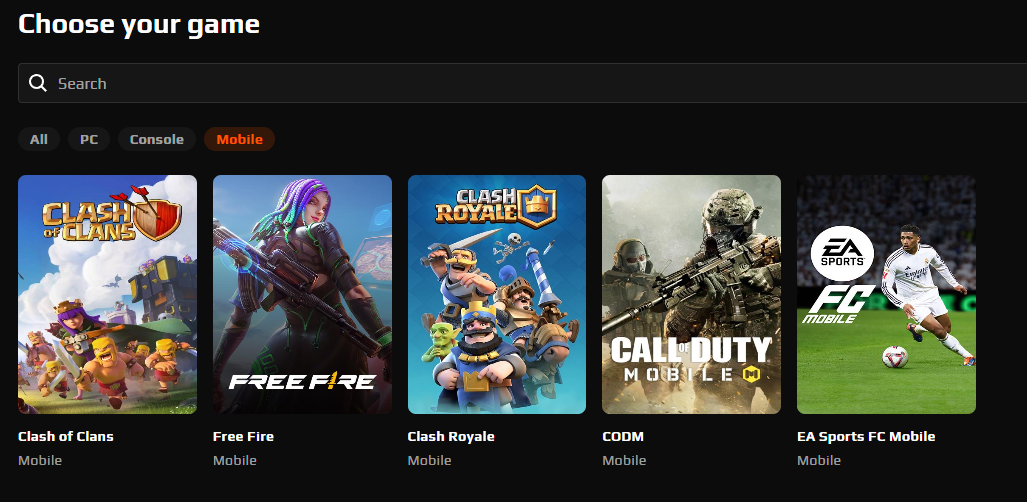Click the search magnifier icon
This screenshot has width=1027, height=502.
[38, 83]
